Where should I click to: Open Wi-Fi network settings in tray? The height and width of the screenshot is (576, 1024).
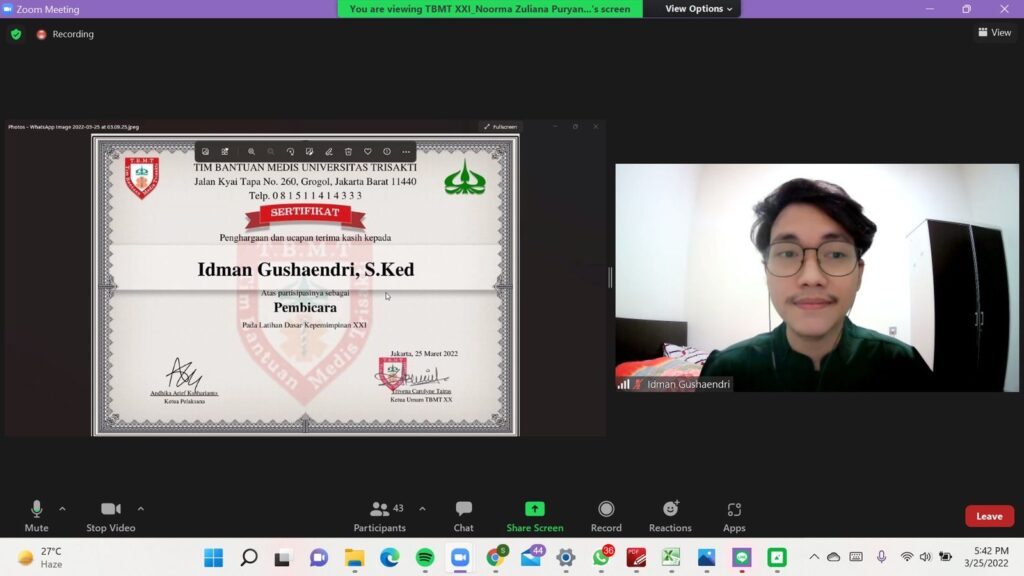click(x=906, y=557)
